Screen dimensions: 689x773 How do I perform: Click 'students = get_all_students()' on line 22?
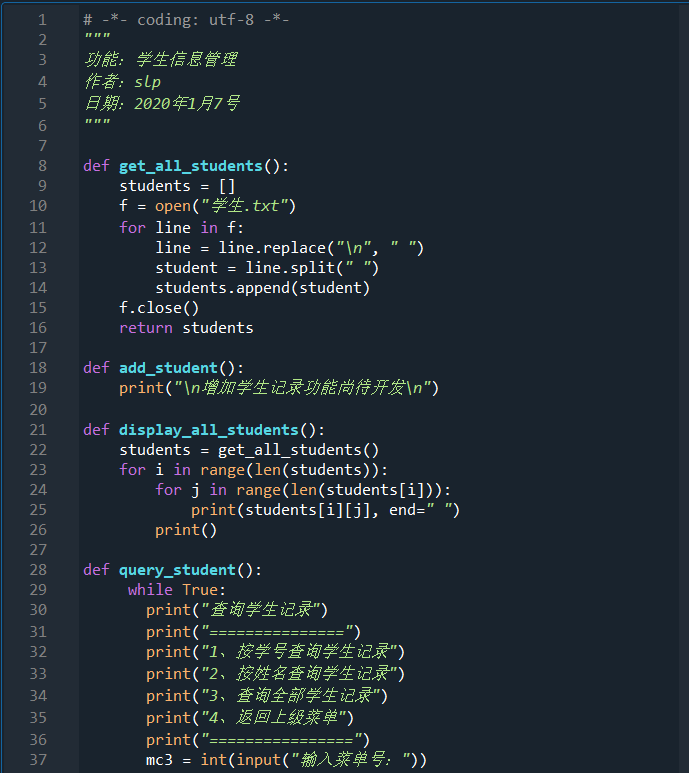click(x=249, y=450)
